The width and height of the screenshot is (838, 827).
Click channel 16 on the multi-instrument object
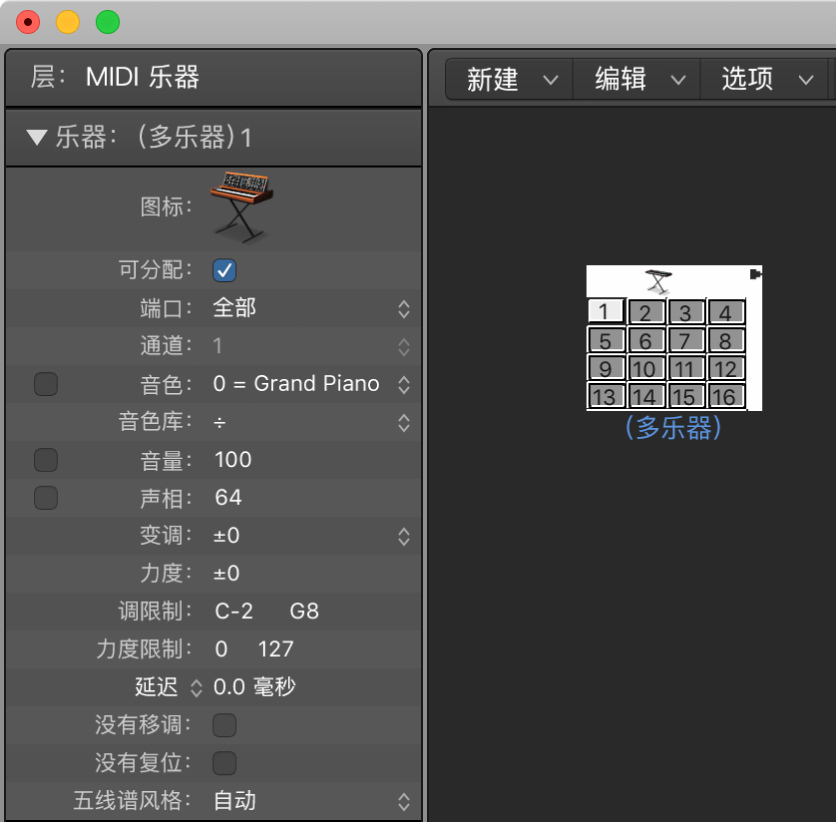(x=725, y=397)
